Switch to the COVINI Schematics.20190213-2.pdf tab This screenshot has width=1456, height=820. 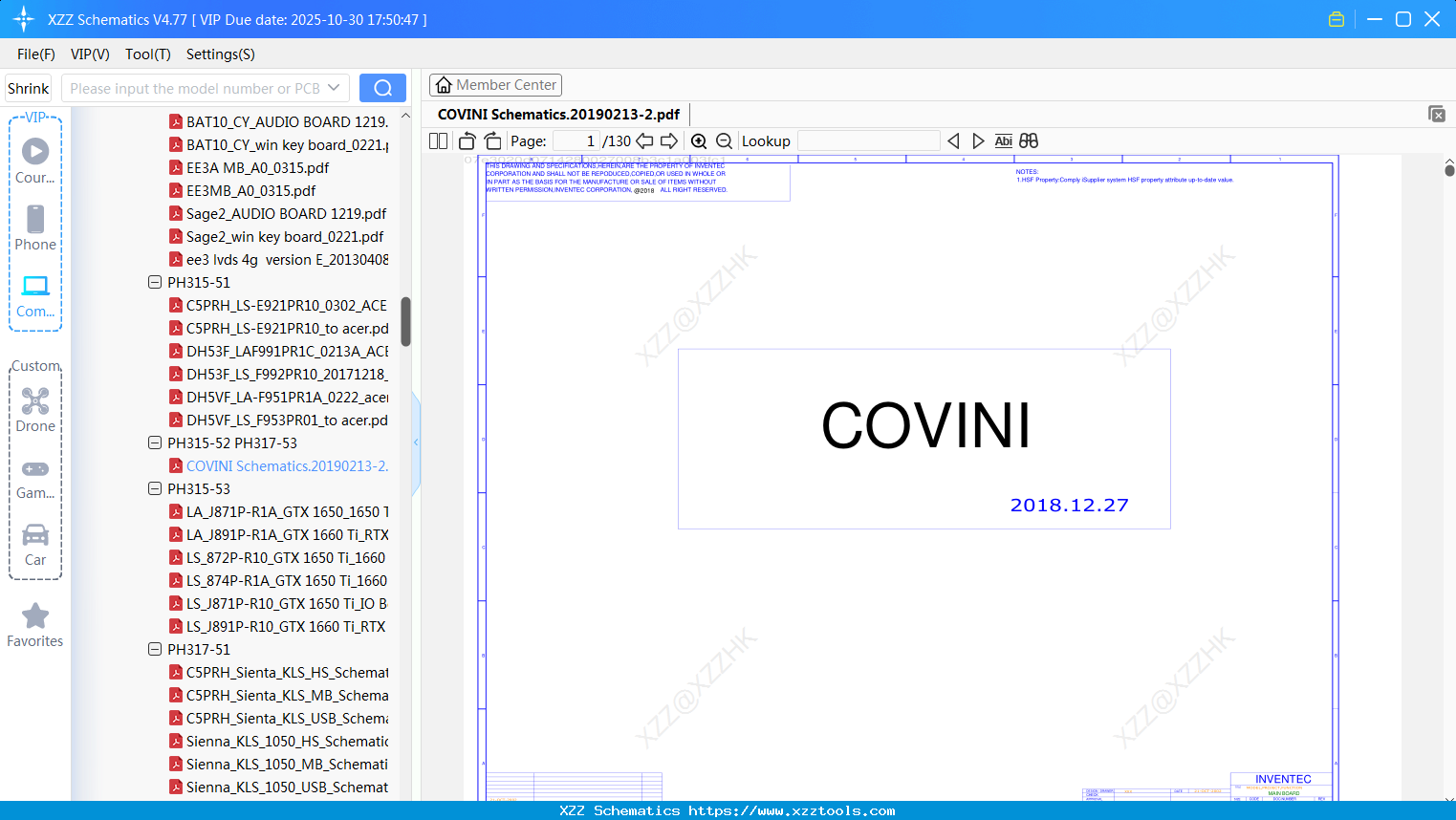coord(559,115)
